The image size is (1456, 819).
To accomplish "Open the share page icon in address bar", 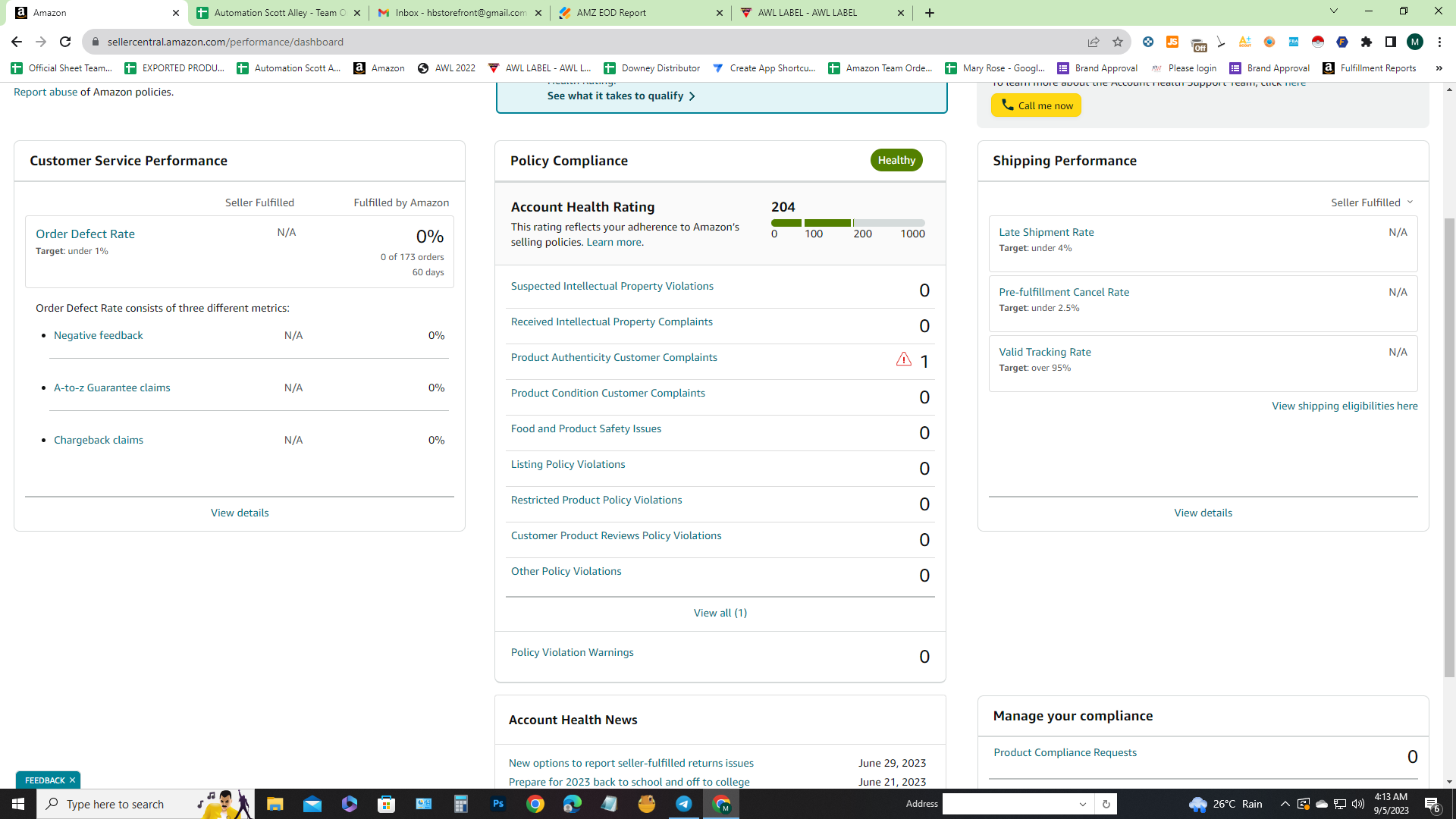I will pos(1094,42).
